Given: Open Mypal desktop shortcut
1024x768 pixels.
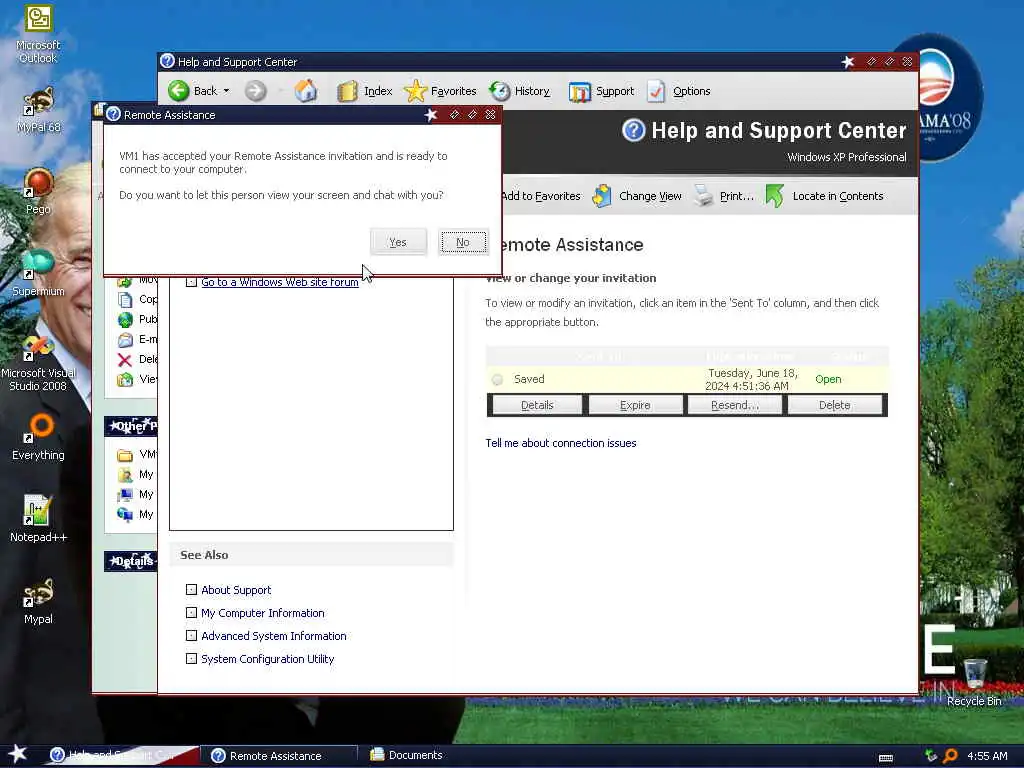Looking at the screenshot, I should 38,601.
